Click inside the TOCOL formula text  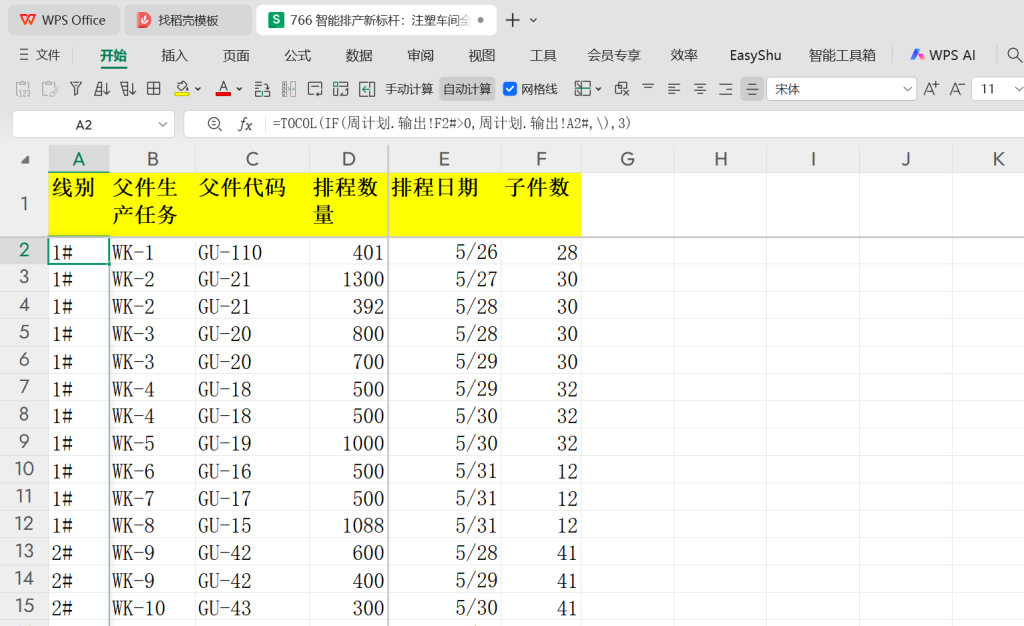tap(451, 123)
